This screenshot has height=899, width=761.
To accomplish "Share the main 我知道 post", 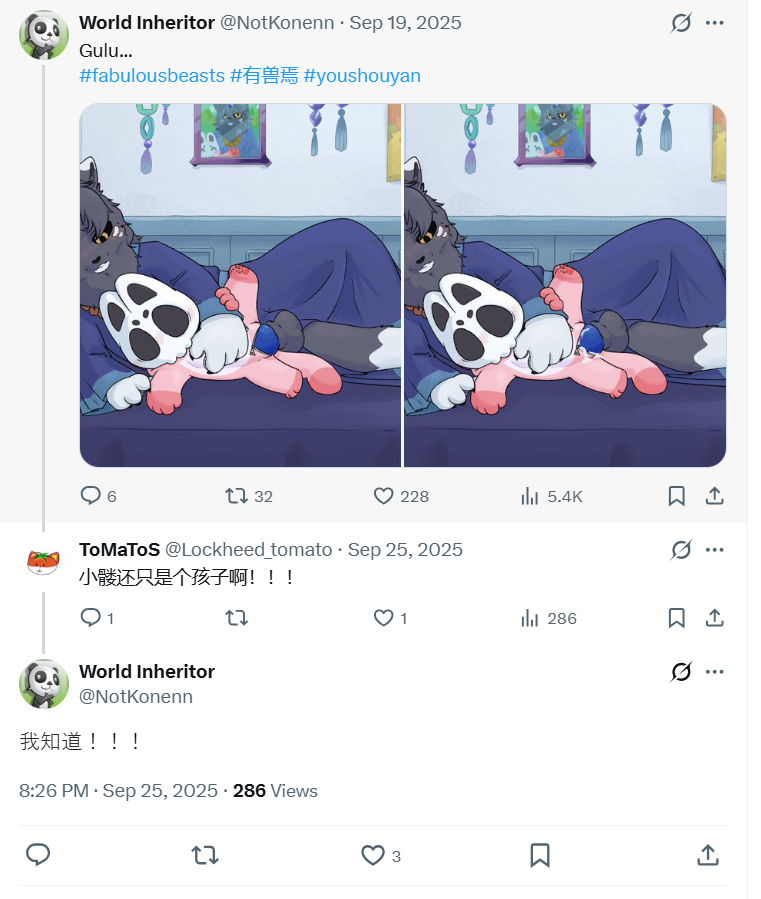I will click(707, 855).
